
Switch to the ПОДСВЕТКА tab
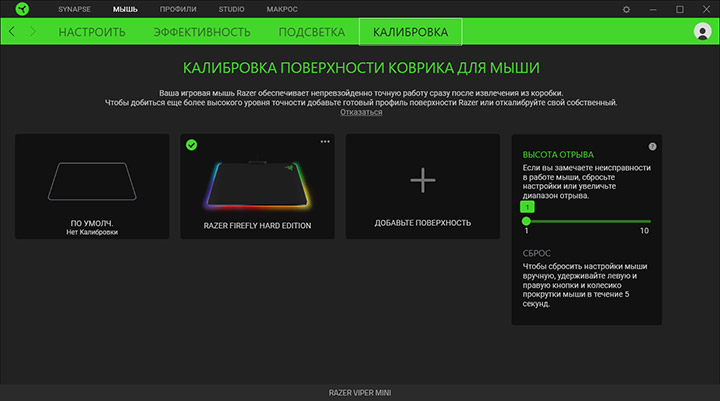312,32
